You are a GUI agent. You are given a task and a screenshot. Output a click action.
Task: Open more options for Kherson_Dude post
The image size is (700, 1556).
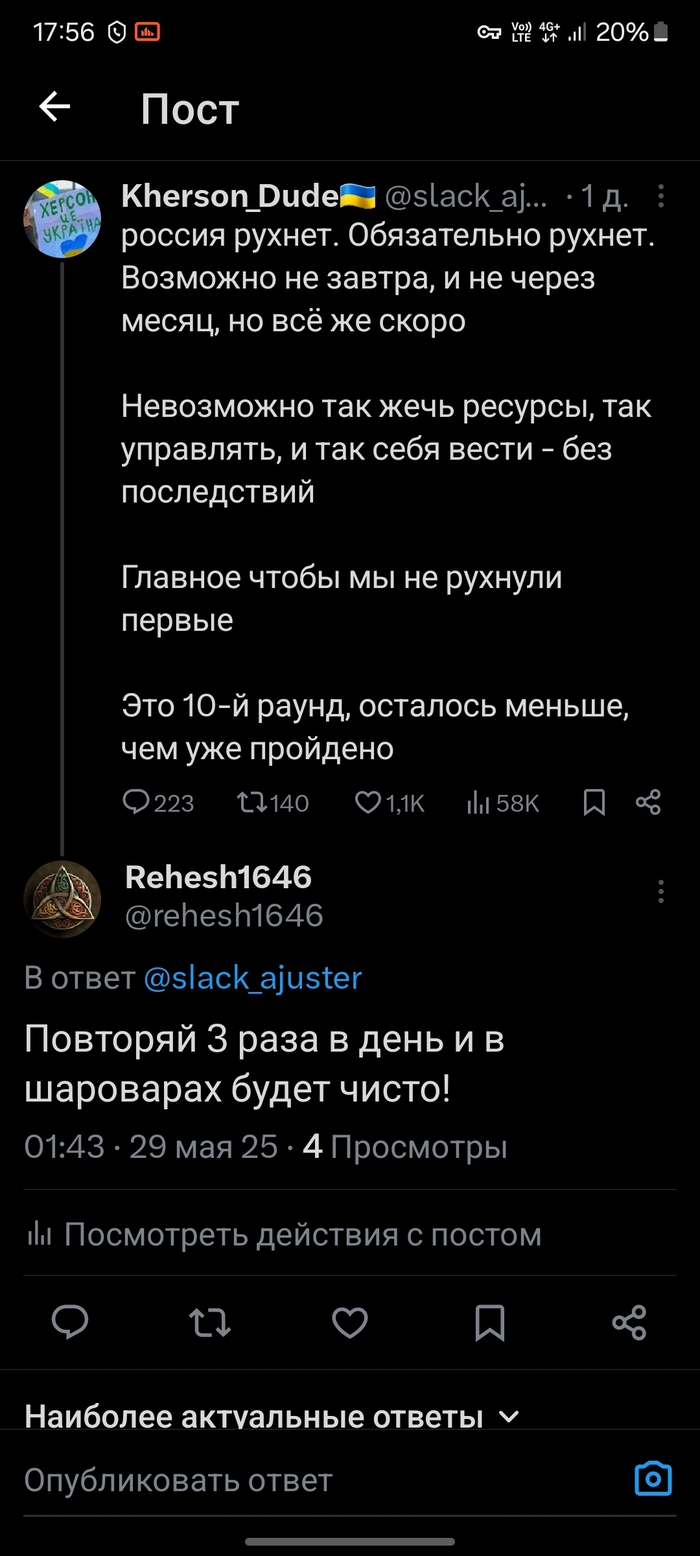point(661,197)
